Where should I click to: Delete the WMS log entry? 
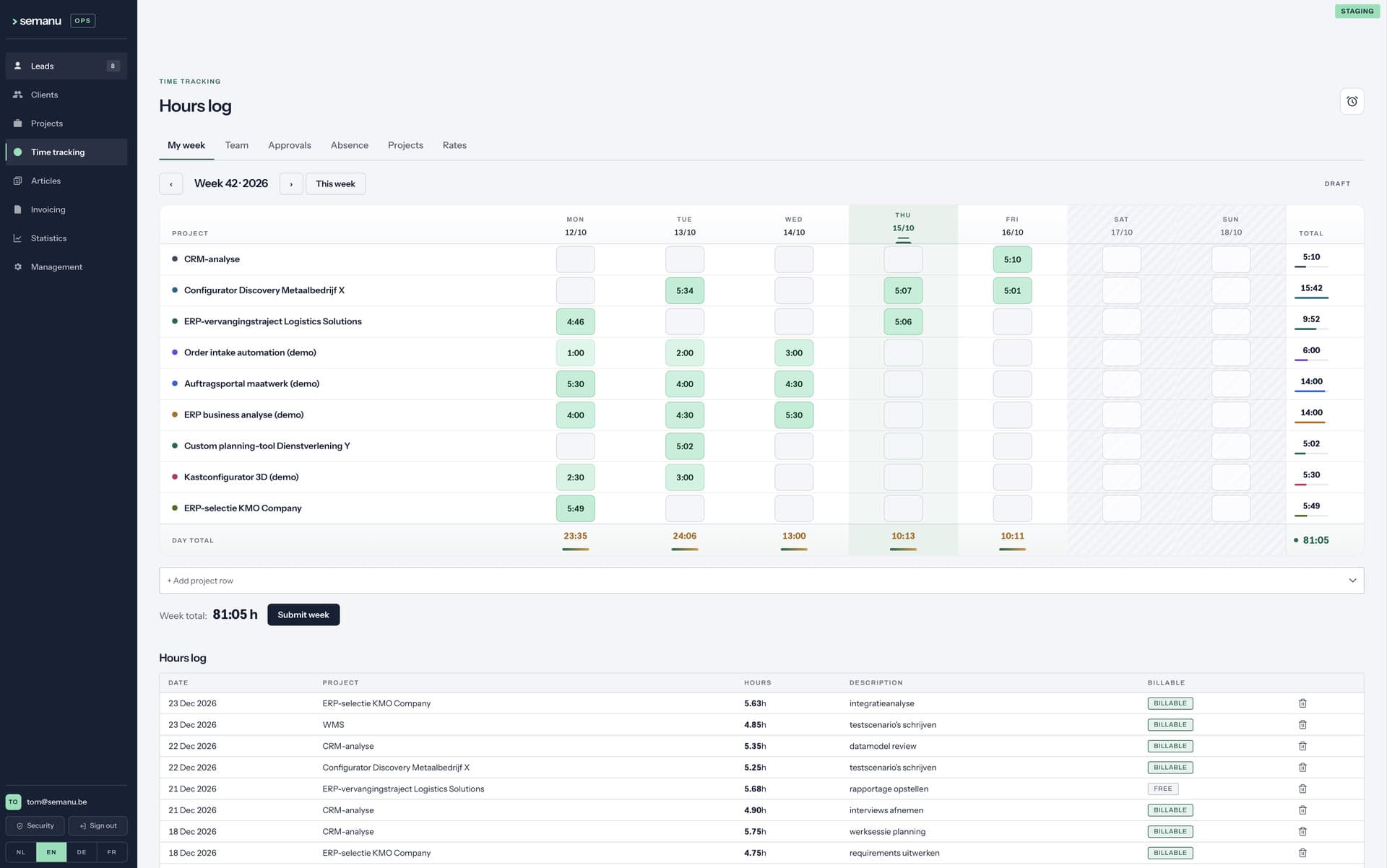pyautogui.click(x=1302, y=724)
